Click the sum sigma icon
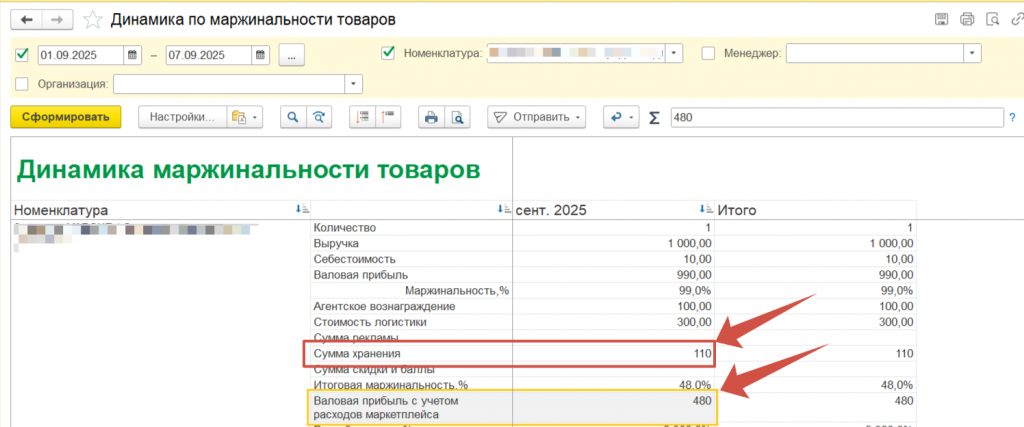The width and height of the screenshot is (1024, 427). pyautogui.click(x=655, y=117)
